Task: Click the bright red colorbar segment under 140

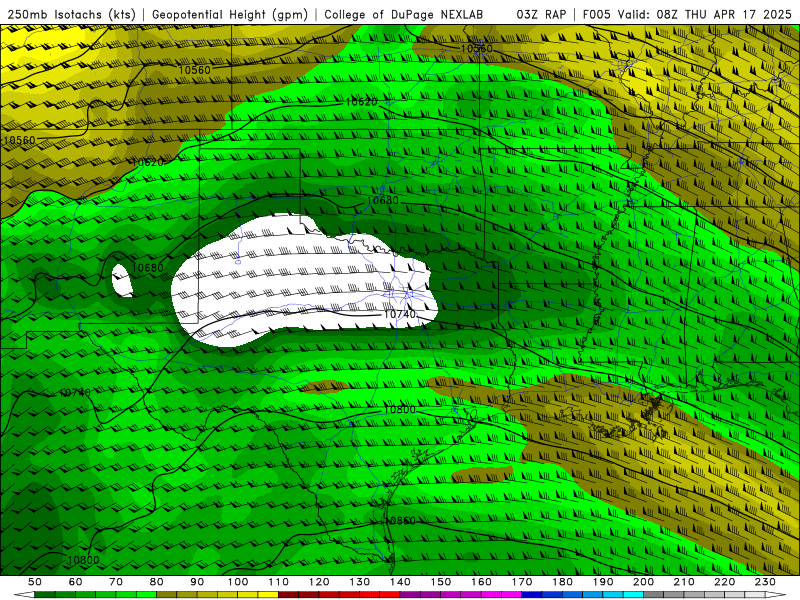Action: click(x=390, y=595)
